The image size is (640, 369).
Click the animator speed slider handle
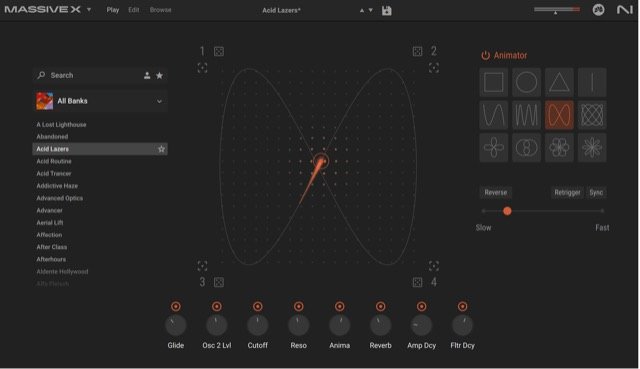pyautogui.click(x=507, y=211)
